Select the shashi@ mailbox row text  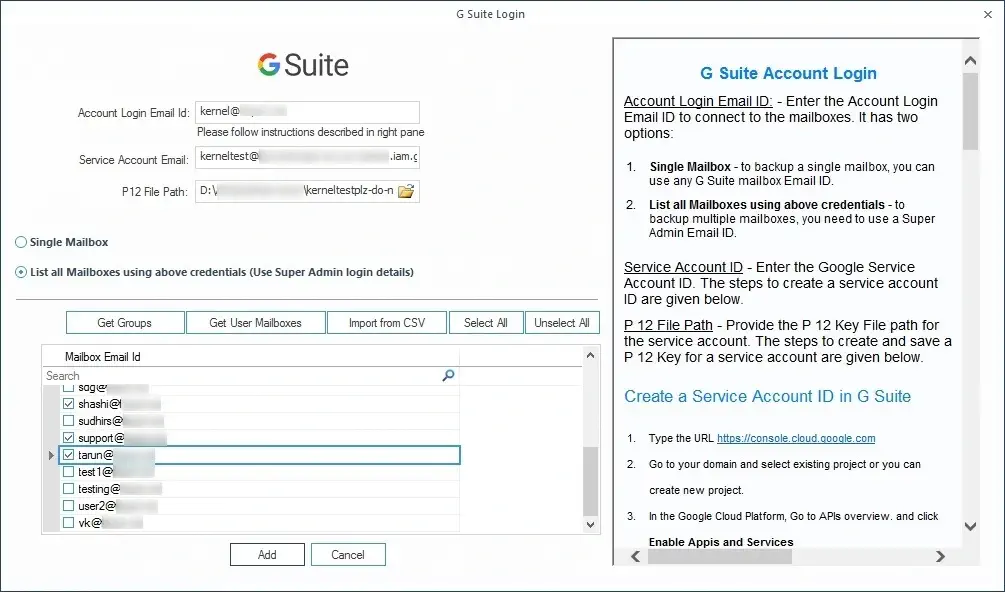(x=99, y=404)
